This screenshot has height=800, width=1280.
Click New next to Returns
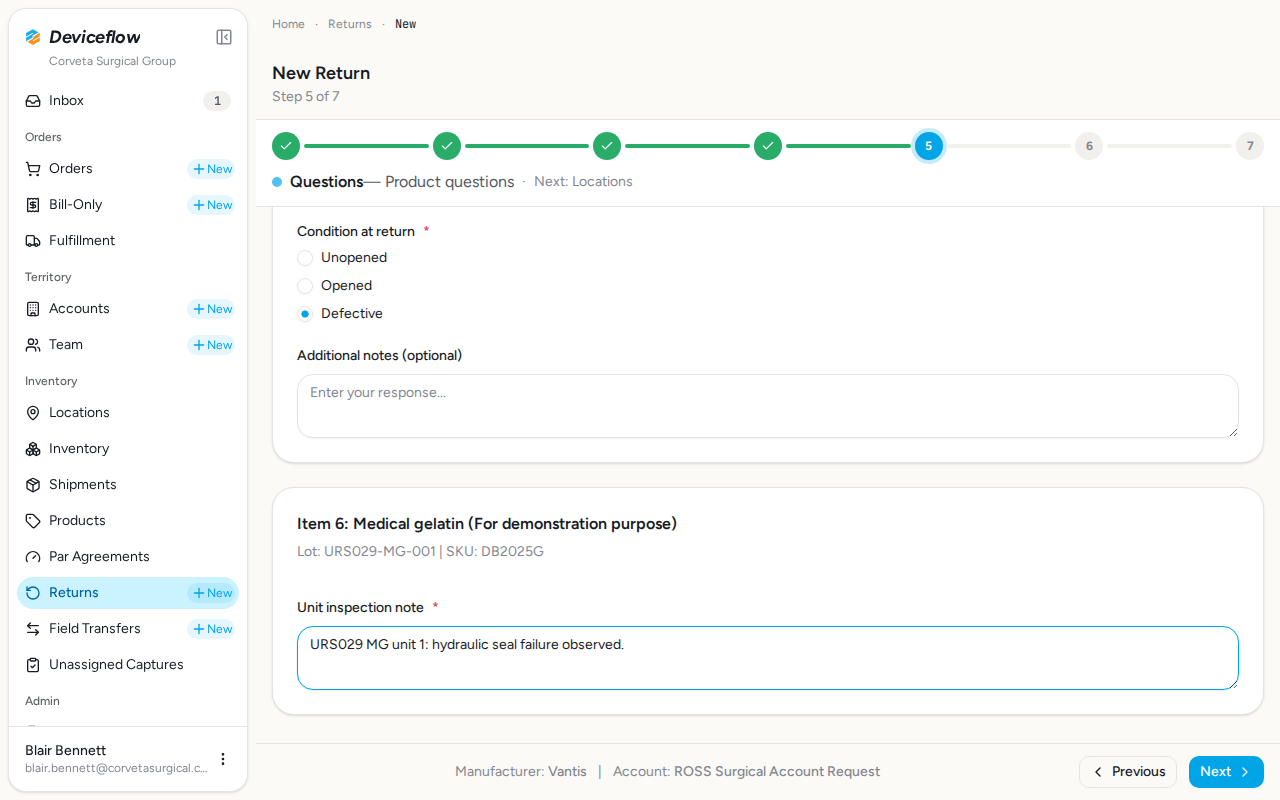coord(212,593)
